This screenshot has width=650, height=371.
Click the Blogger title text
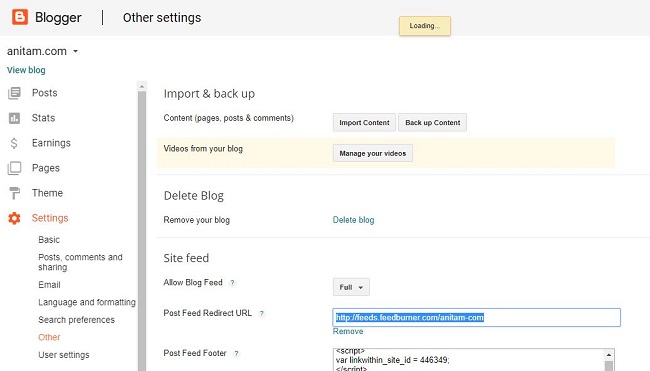pos(58,17)
